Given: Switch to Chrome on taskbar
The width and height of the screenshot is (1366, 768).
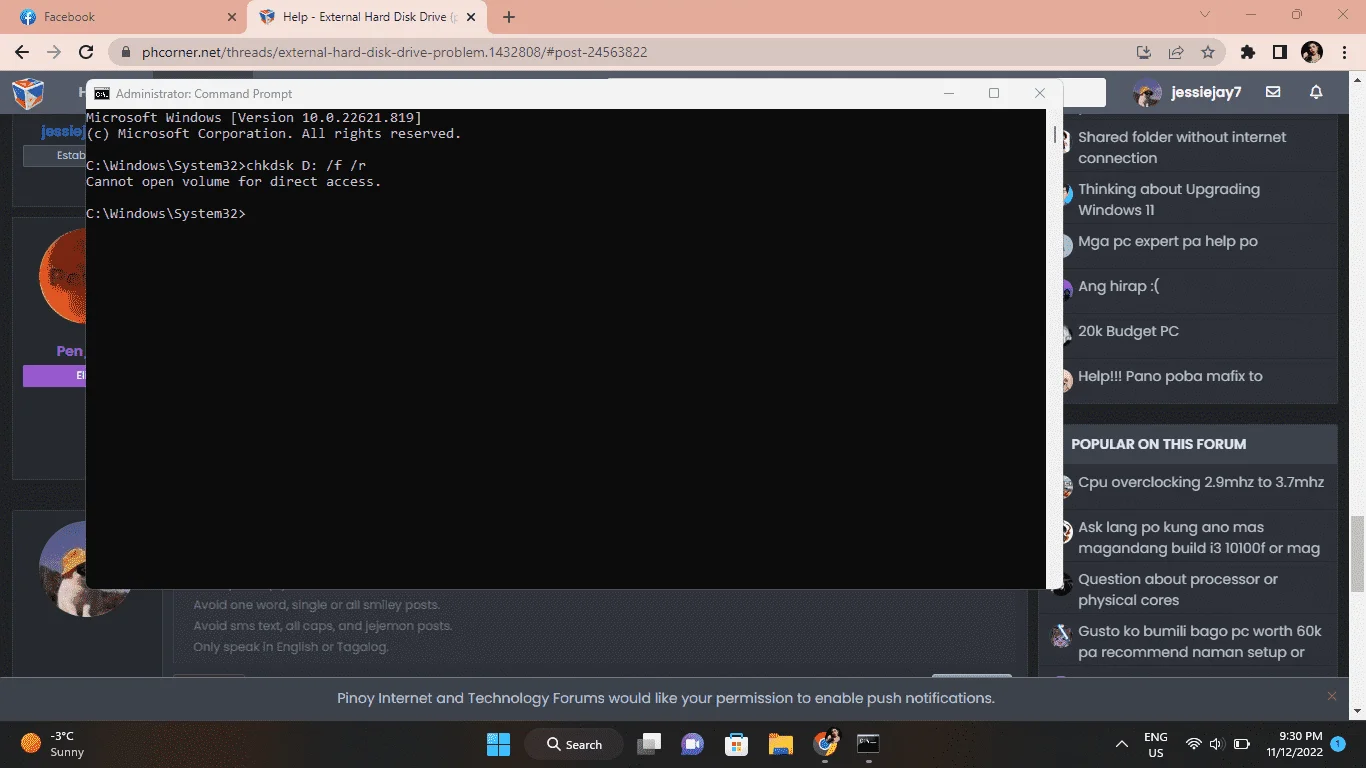Looking at the screenshot, I should pyautogui.click(x=826, y=742).
